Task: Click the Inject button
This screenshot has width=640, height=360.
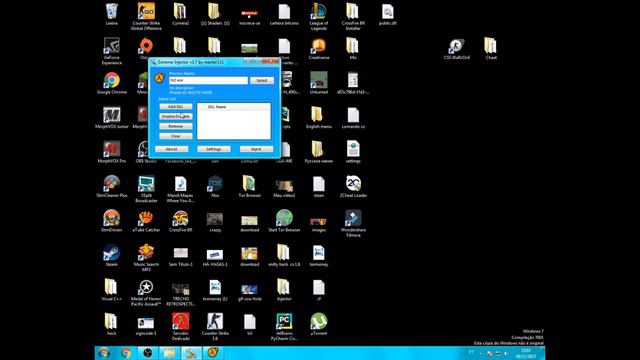Action: (x=256, y=149)
